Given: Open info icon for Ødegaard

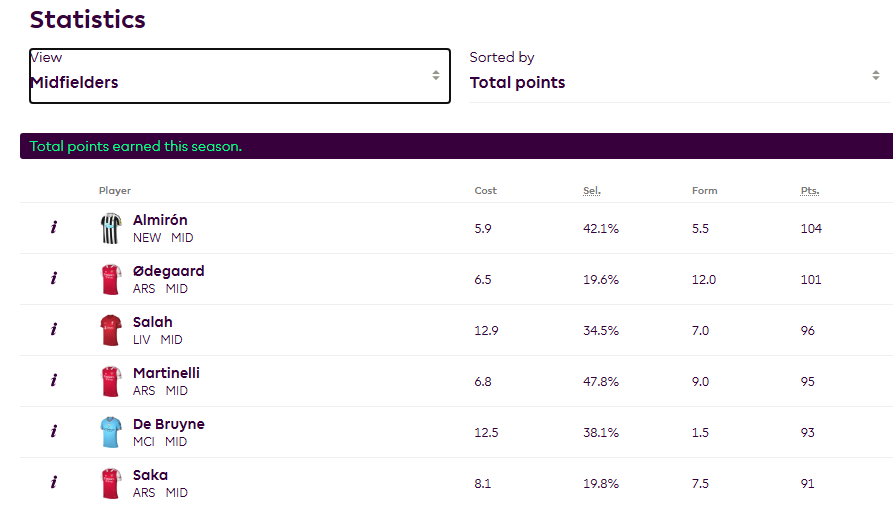Looking at the screenshot, I should click(x=54, y=278).
